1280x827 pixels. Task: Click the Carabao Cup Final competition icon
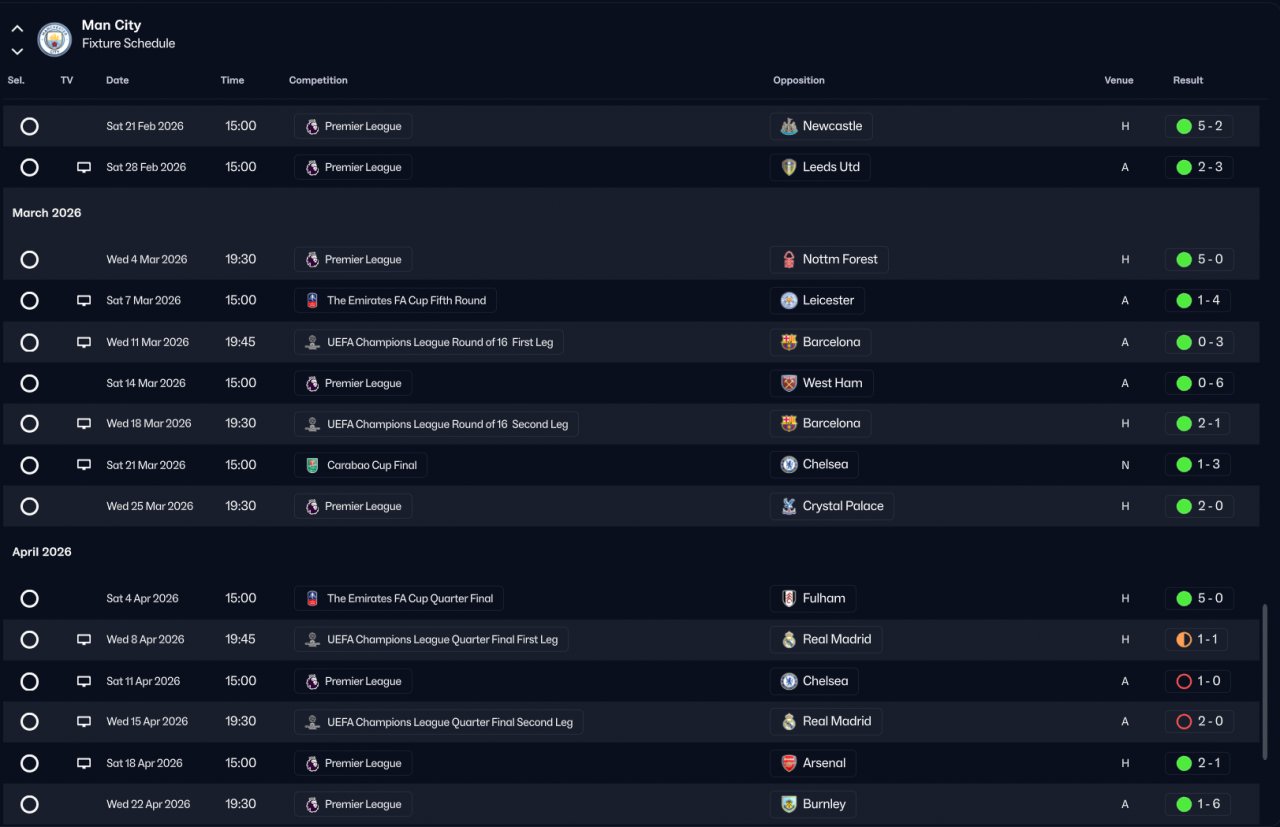tap(312, 465)
